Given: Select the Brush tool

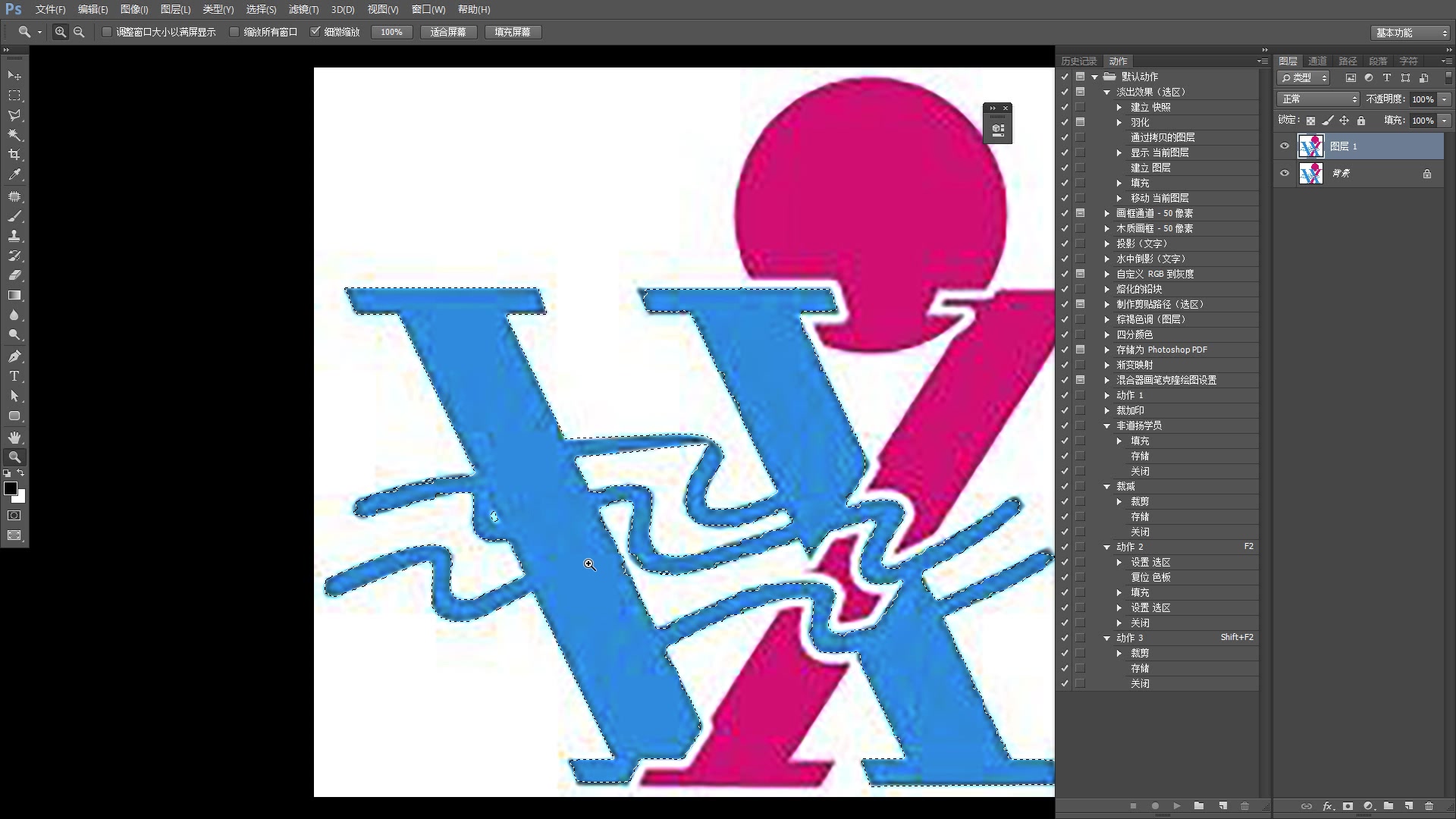Looking at the screenshot, I should click(x=14, y=216).
